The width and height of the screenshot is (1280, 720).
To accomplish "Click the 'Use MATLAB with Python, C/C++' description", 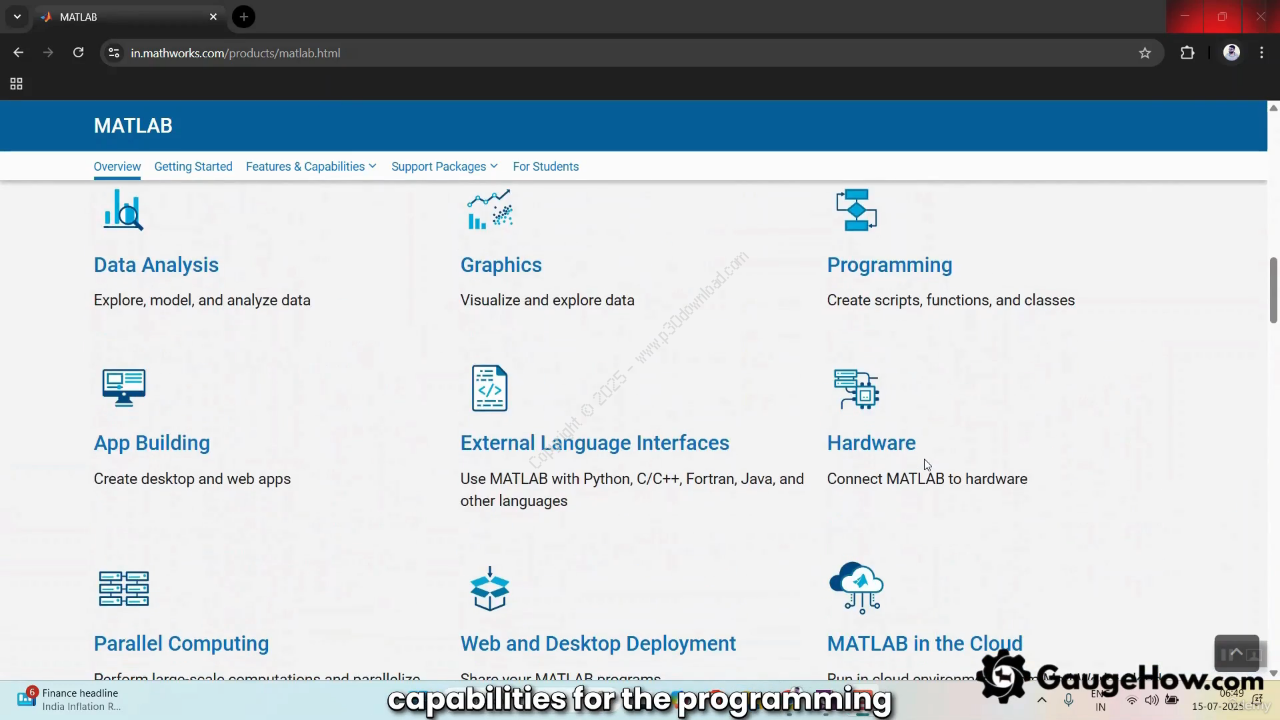I will coord(632,490).
